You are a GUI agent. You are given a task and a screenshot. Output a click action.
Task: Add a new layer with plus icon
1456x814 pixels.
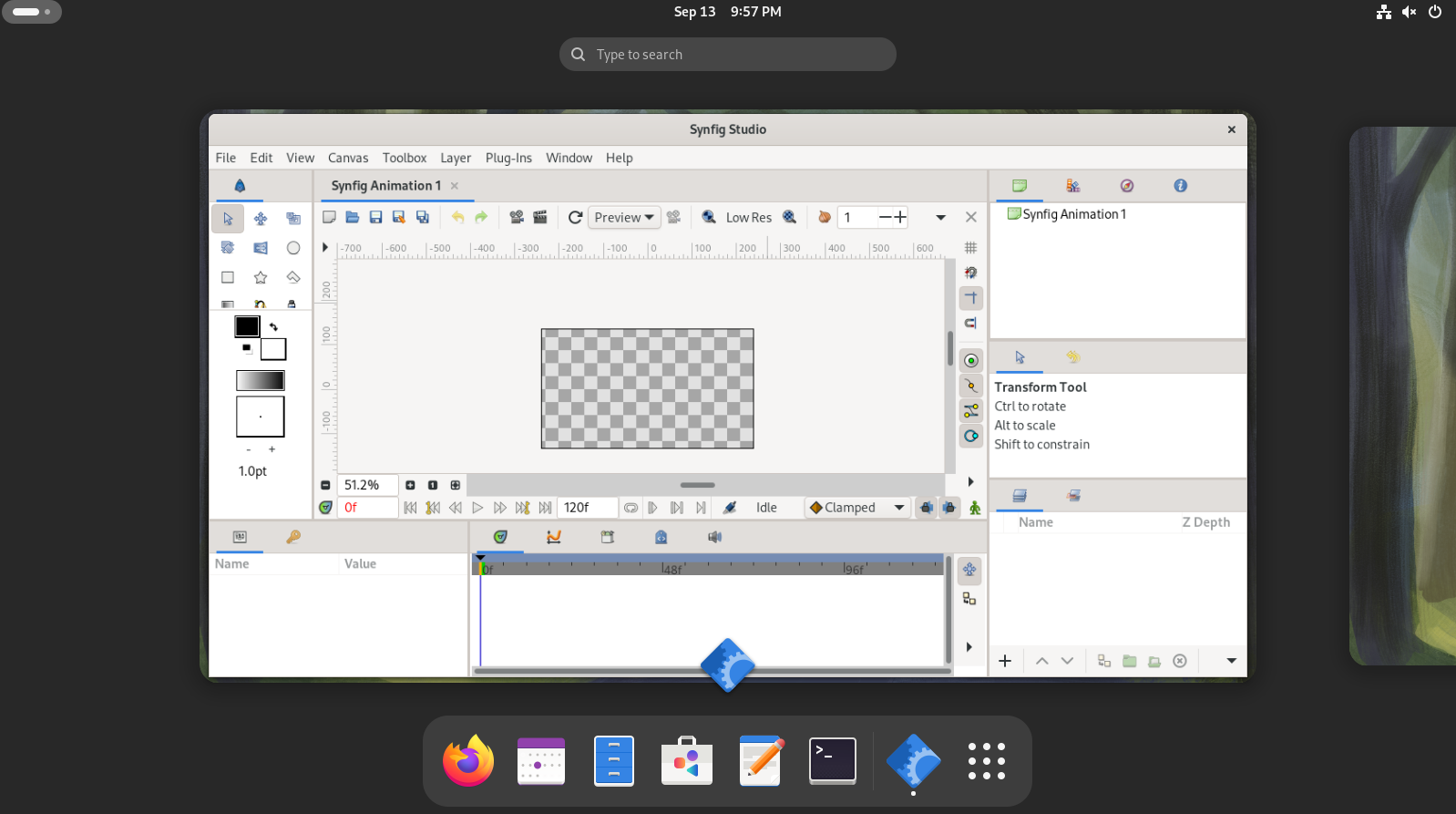point(1005,661)
